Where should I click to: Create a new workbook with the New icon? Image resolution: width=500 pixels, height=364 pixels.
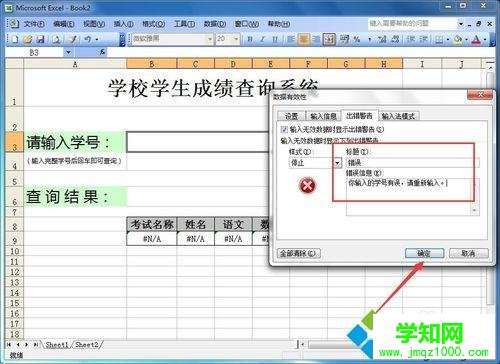(15, 40)
